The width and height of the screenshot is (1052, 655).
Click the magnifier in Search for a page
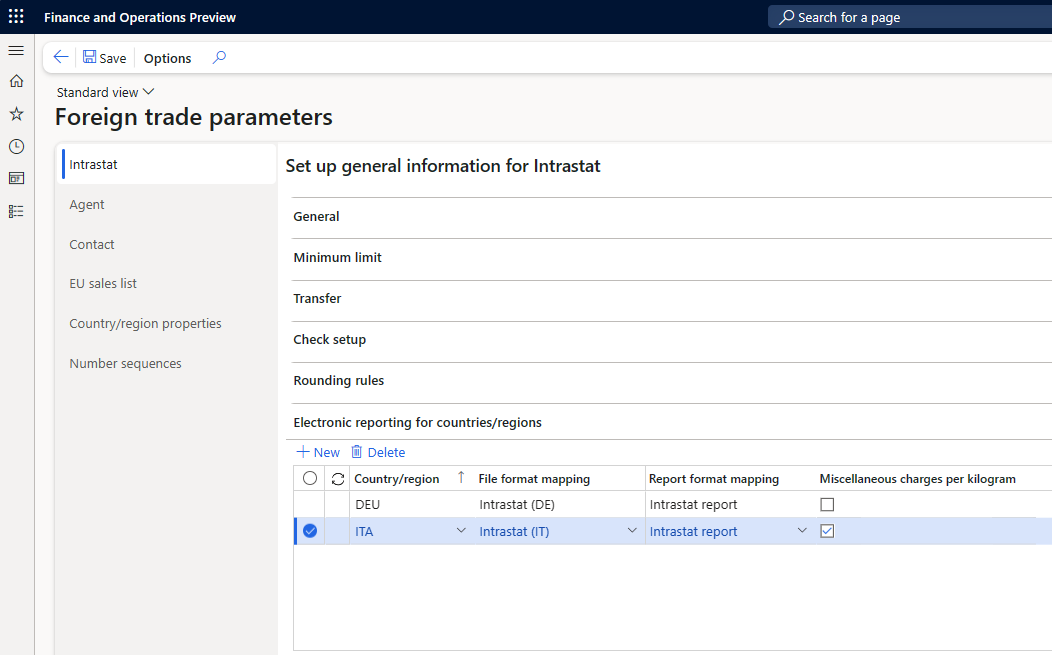coord(786,17)
